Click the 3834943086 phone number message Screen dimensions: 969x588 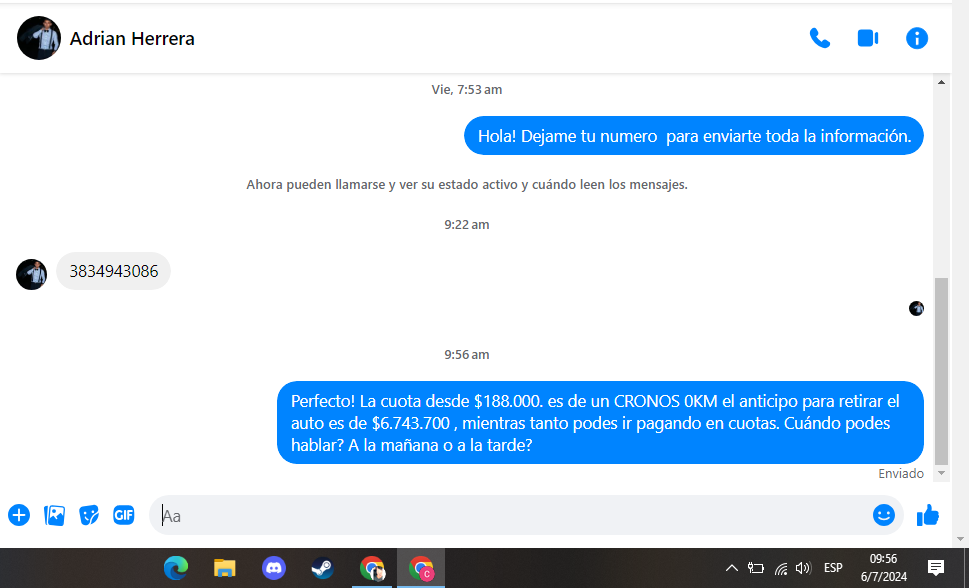click(x=113, y=272)
